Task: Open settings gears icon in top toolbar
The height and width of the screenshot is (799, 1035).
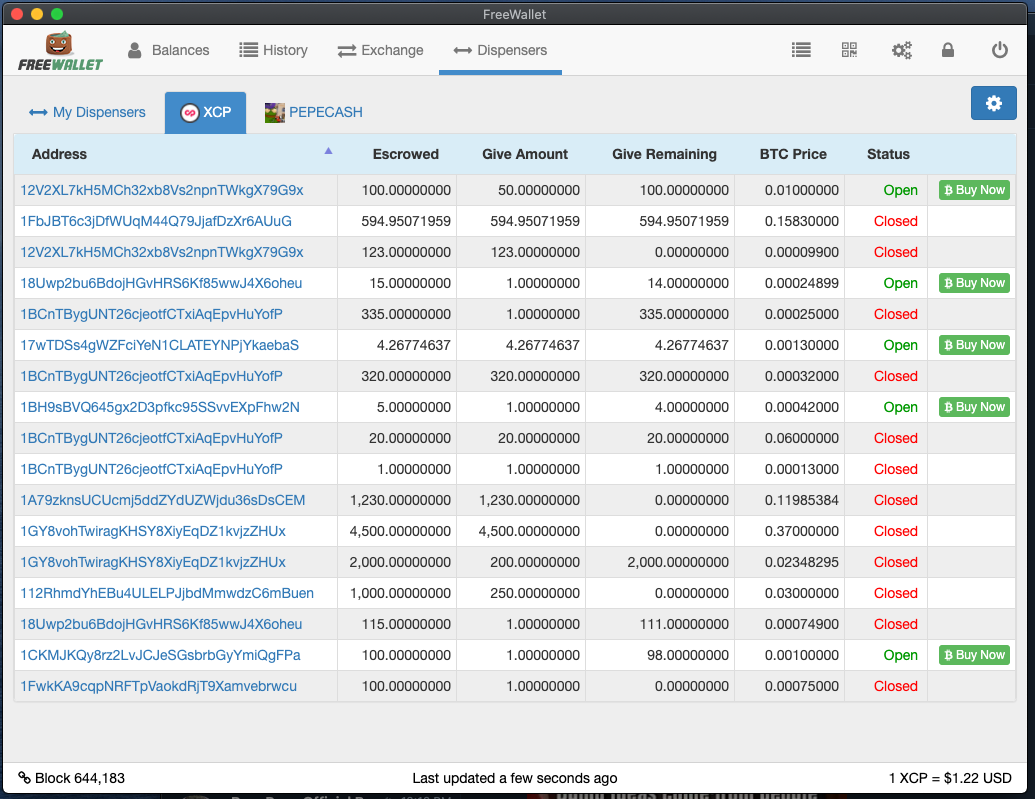Action: point(902,50)
